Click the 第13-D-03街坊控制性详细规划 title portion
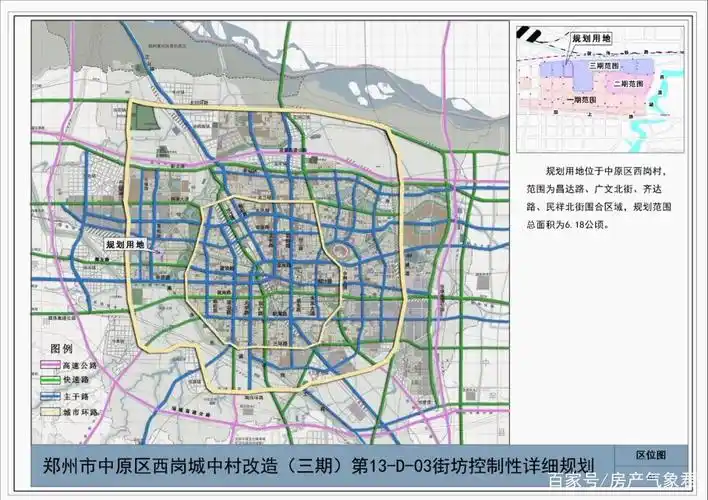708x500 pixels. [x=473, y=466]
